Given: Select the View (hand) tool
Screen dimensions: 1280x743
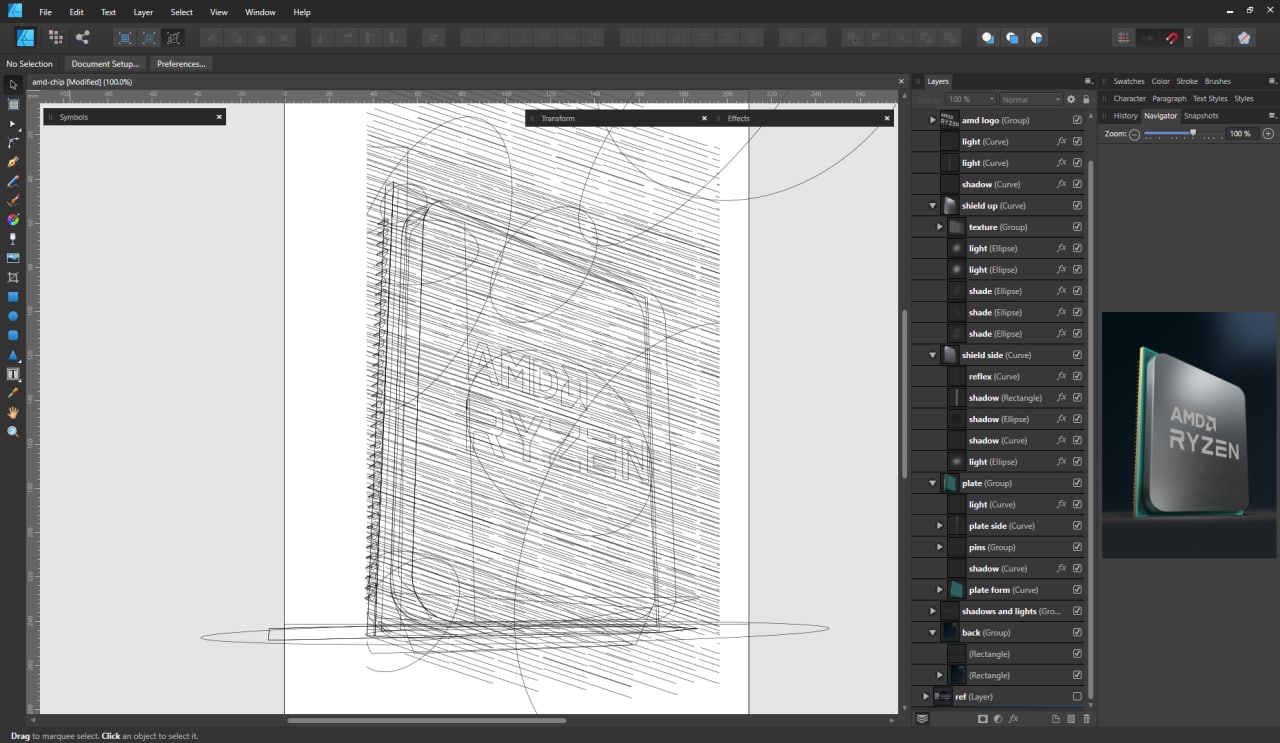Looking at the screenshot, I should coord(13,412).
